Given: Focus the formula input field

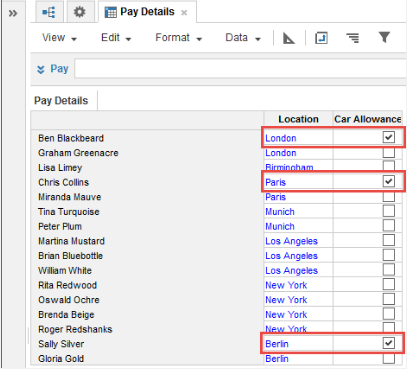Looking at the screenshot, I should pos(240,69).
